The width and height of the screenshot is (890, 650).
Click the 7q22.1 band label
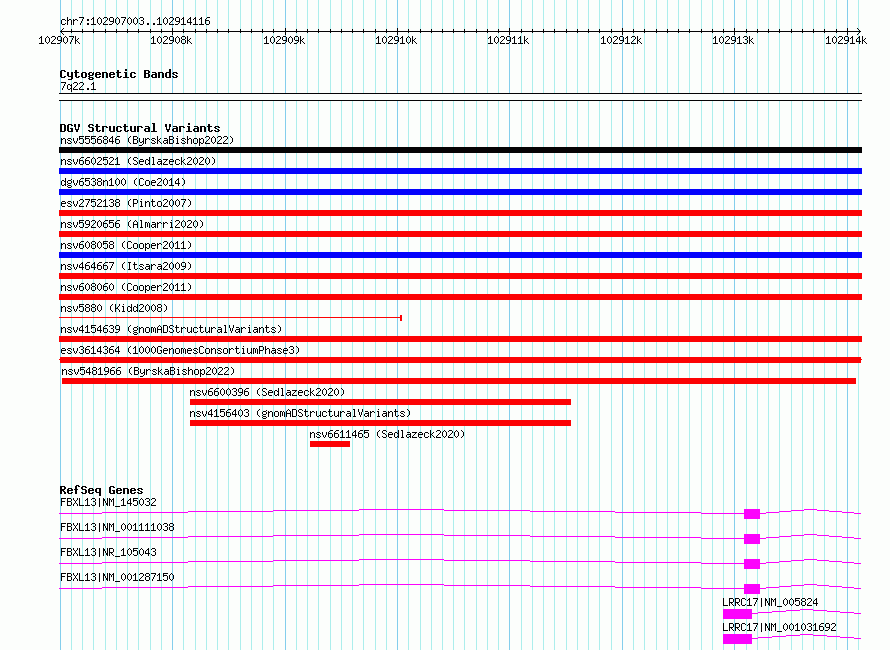pos(78,86)
